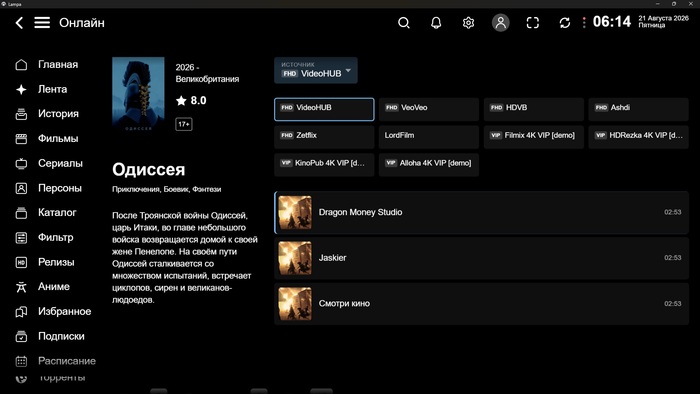Click the Избранное bookmark icon
This screenshot has height=394, width=700.
click(x=21, y=312)
